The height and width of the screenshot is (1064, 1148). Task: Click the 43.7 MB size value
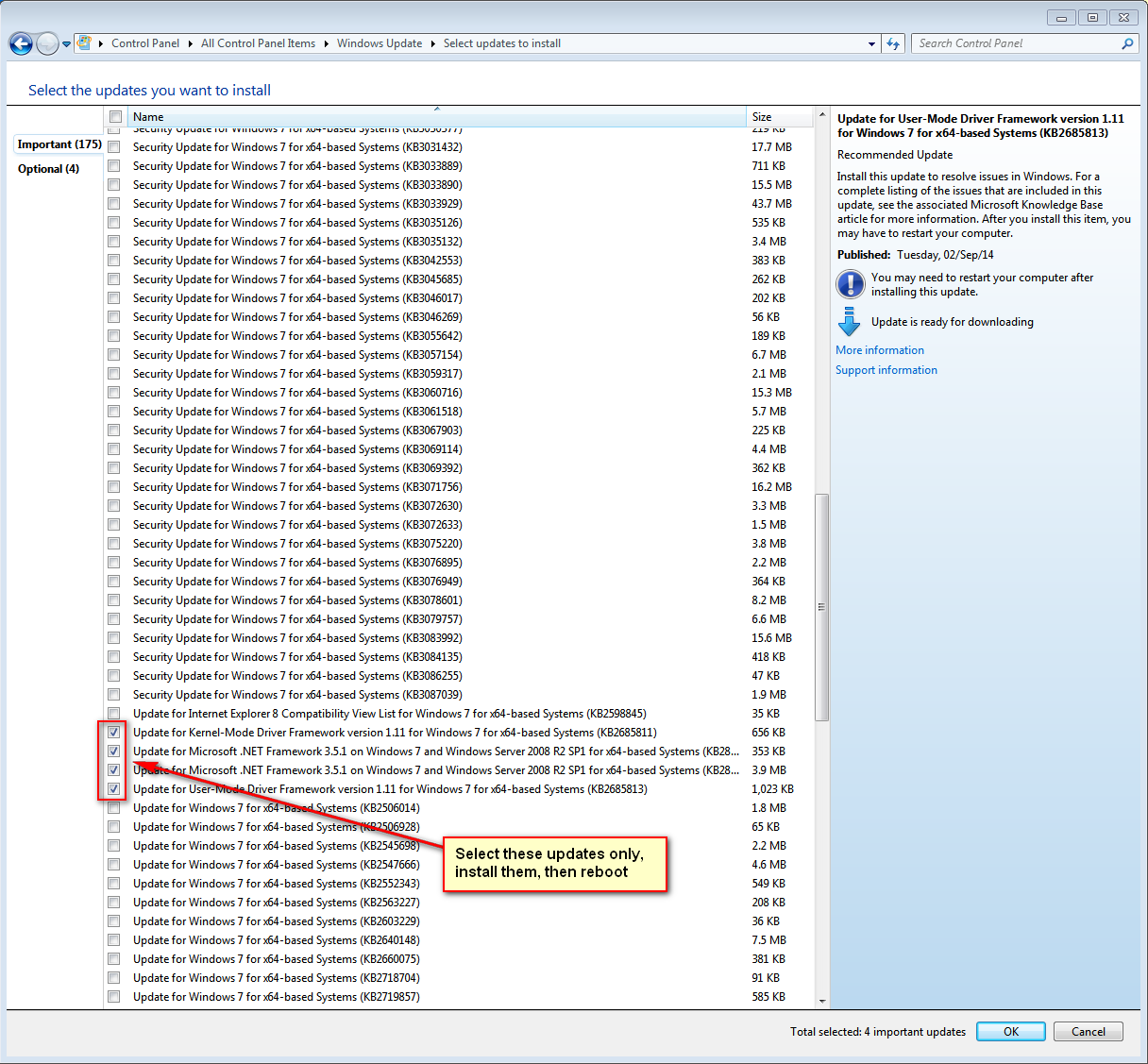click(771, 204)
